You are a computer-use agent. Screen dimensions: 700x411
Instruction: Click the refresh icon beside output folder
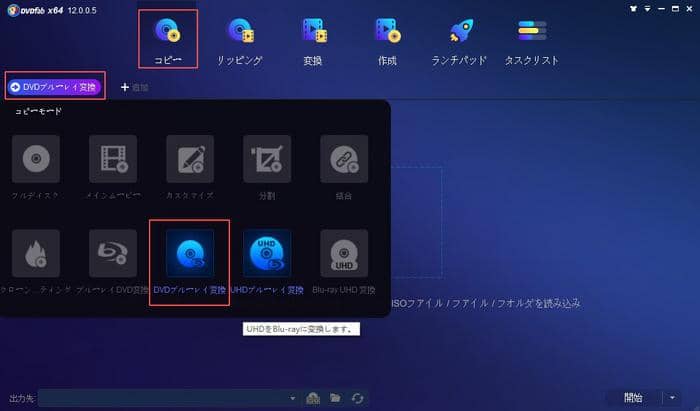pos(358,398)
